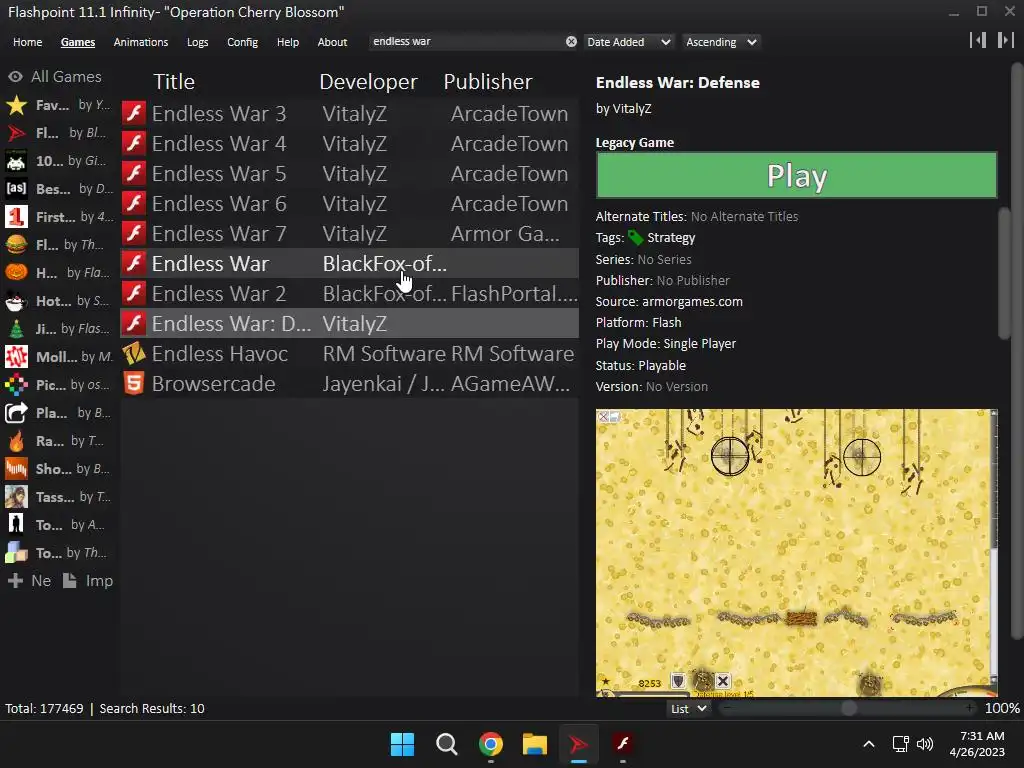Viewport: 1024px width, 768px height.
Task: Select the Endless War: D... VitalyZ row
Action: point(350,323)
